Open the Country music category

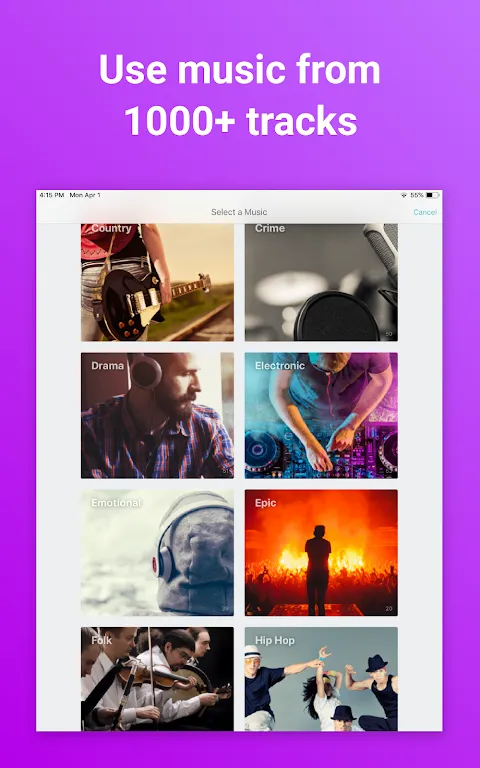point(157,282)
